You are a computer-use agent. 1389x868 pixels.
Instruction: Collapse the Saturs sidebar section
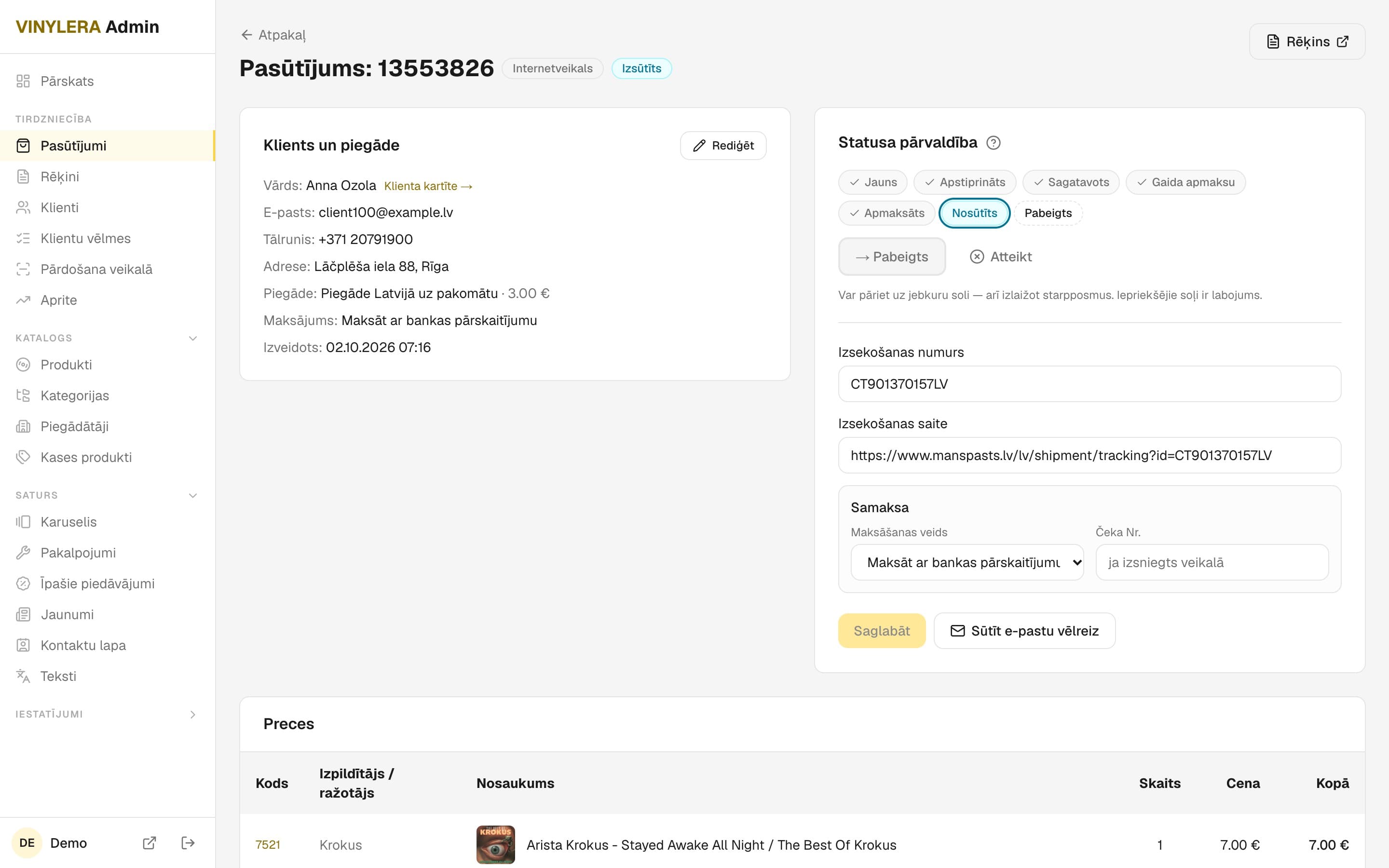[193, 495]
